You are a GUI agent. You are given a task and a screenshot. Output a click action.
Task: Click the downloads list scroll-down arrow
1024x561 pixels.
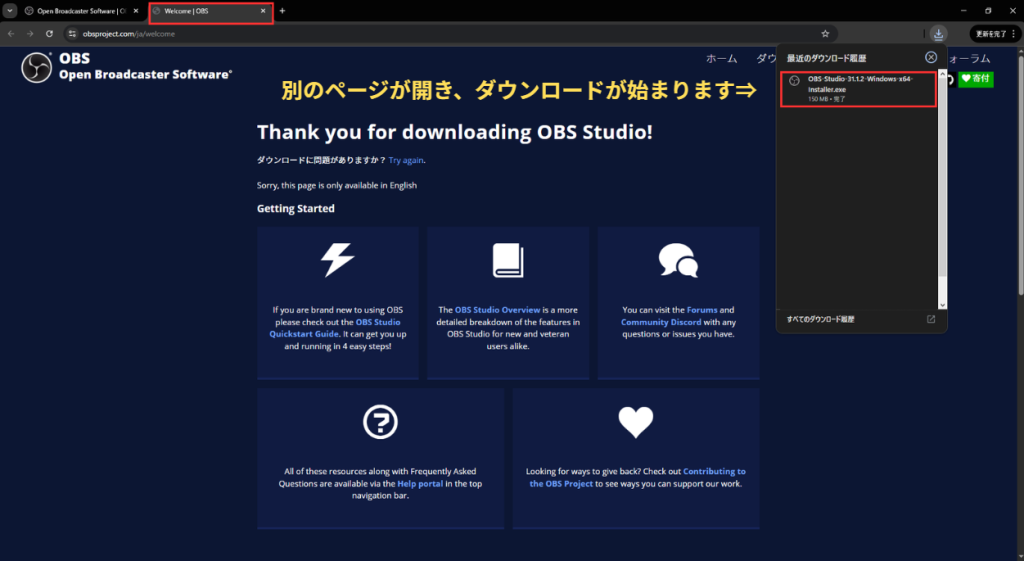[x=941, y=304]
